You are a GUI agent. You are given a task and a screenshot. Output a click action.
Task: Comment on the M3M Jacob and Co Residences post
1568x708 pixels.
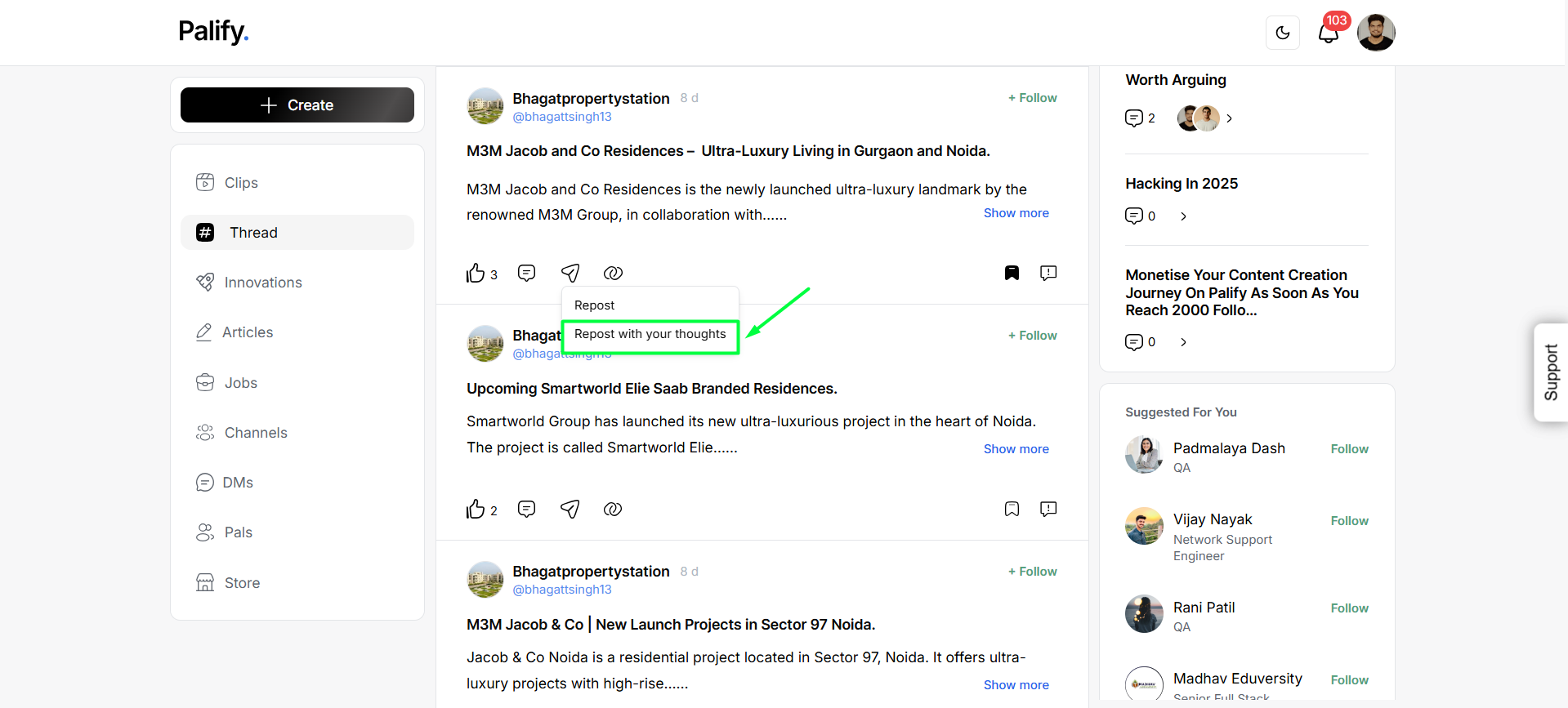pyautogui.click(x=527, y=273)
